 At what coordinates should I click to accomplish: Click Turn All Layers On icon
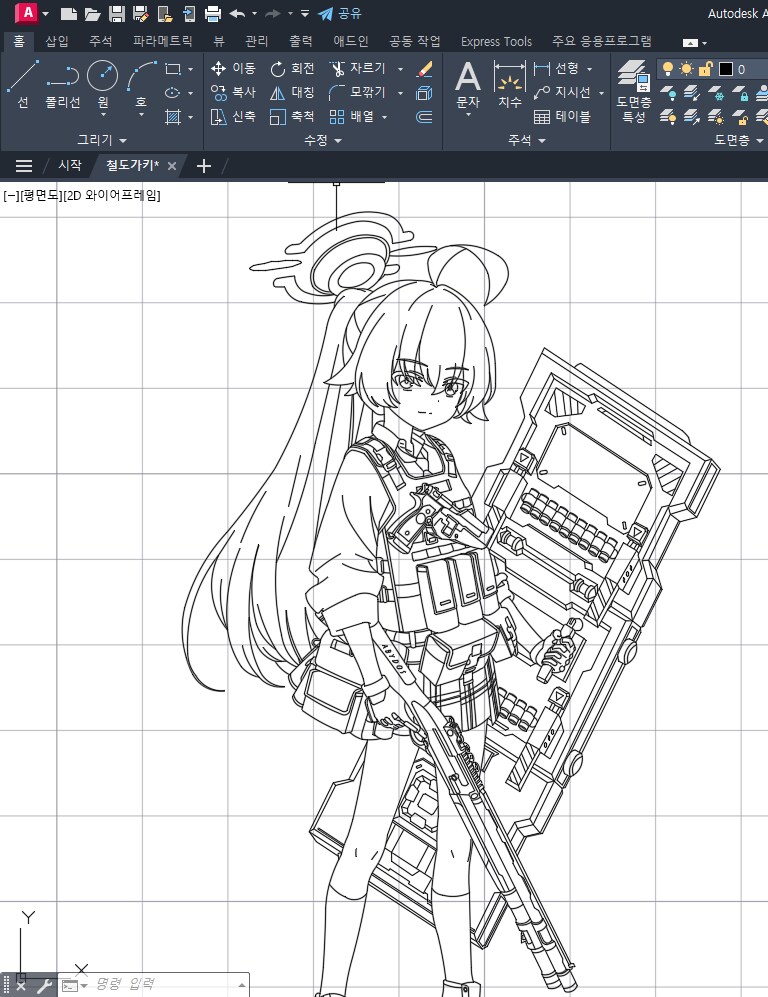668,117
